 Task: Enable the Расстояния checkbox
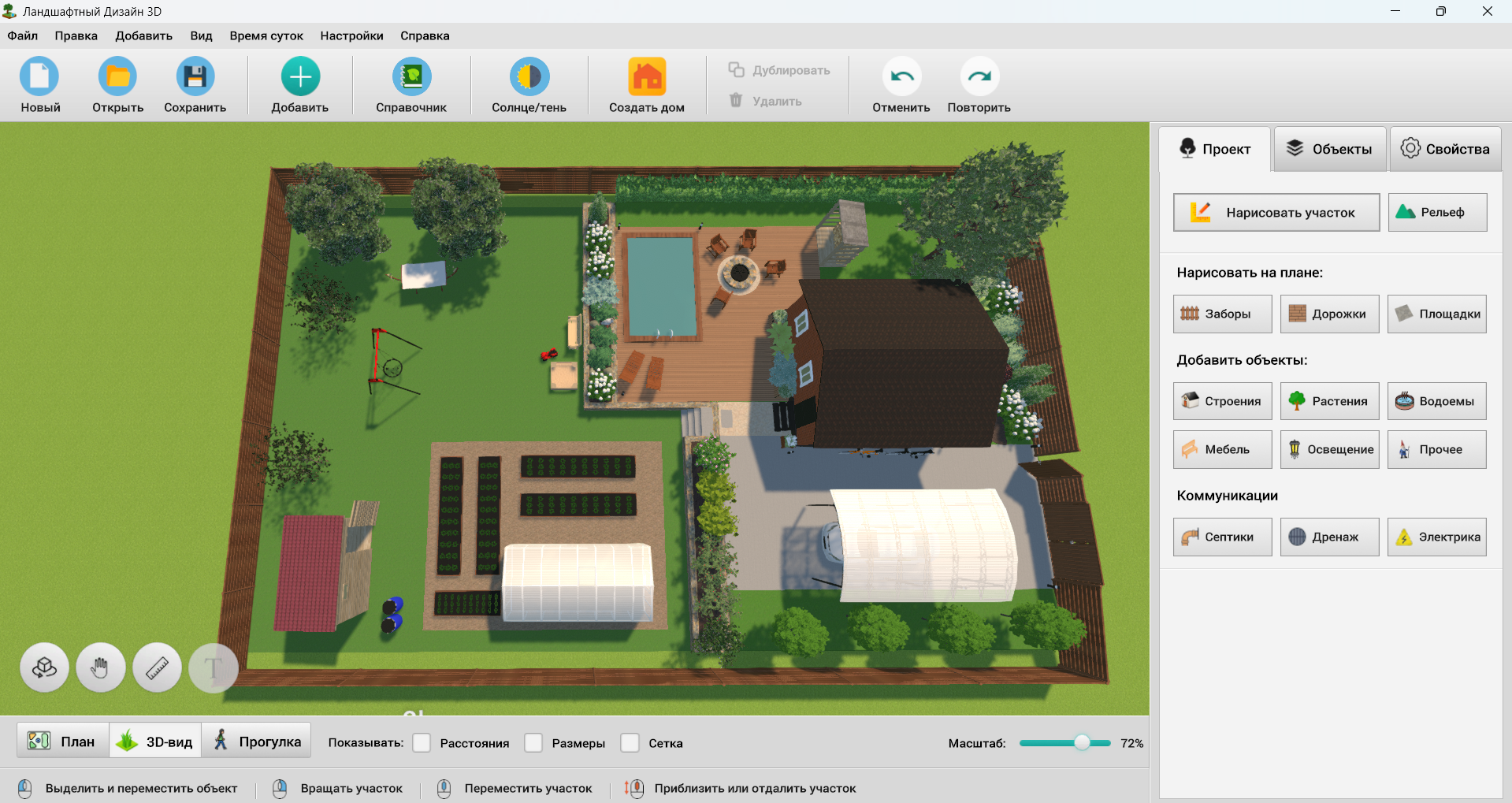[x=422, y=743]
